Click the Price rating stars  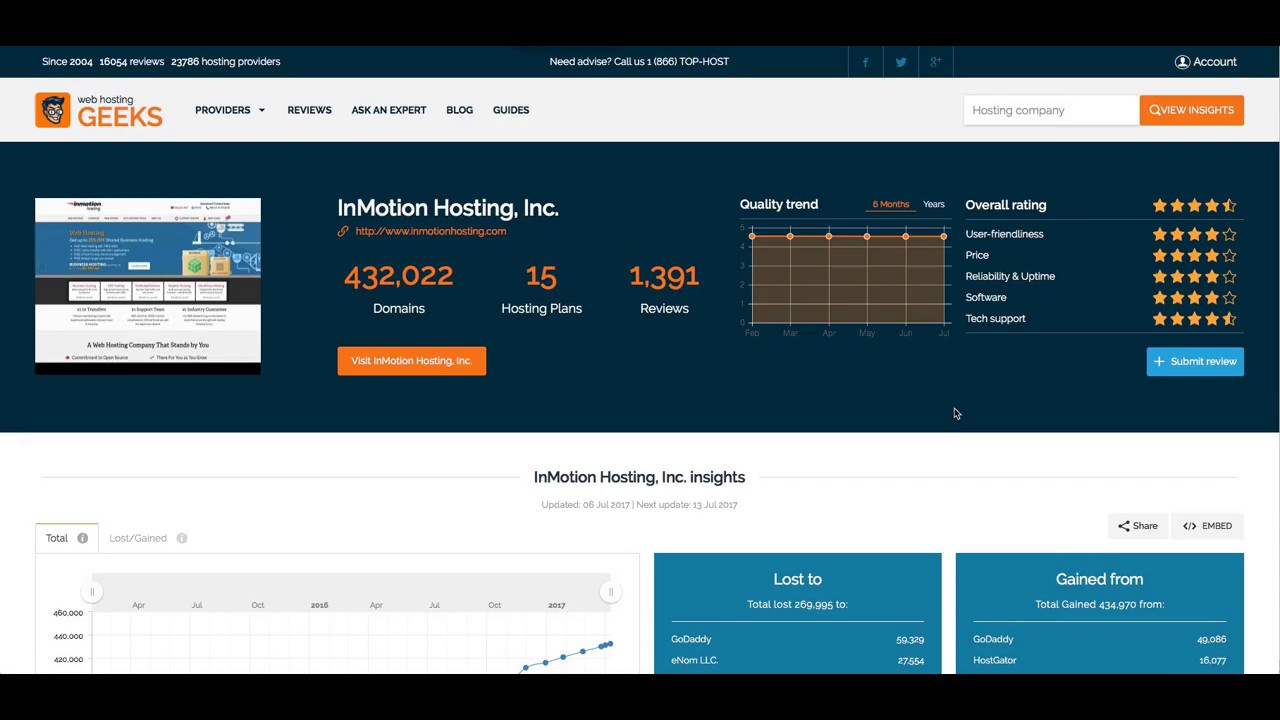(x=1194, y=255)
